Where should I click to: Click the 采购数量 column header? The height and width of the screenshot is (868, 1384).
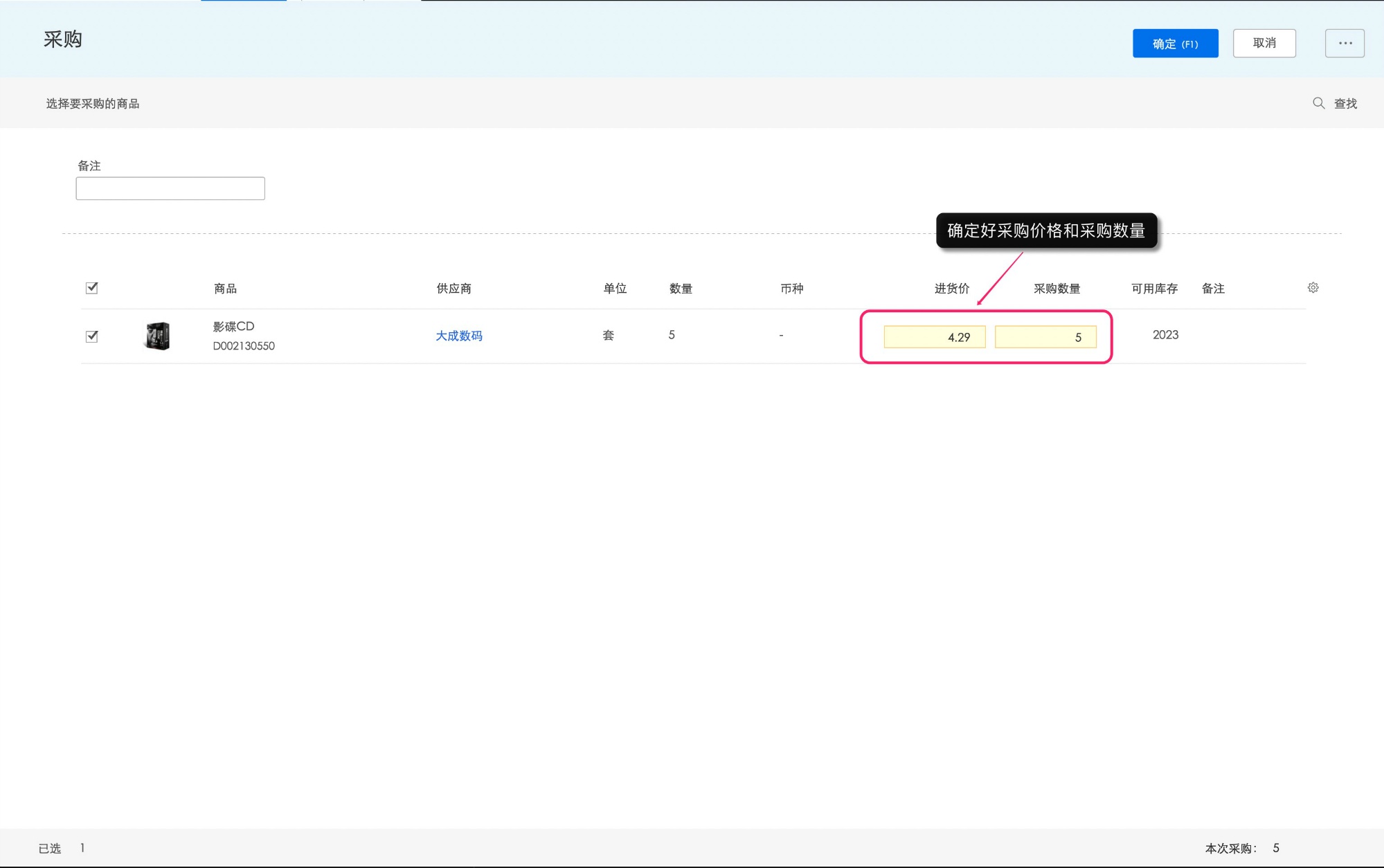point(1057,289)
